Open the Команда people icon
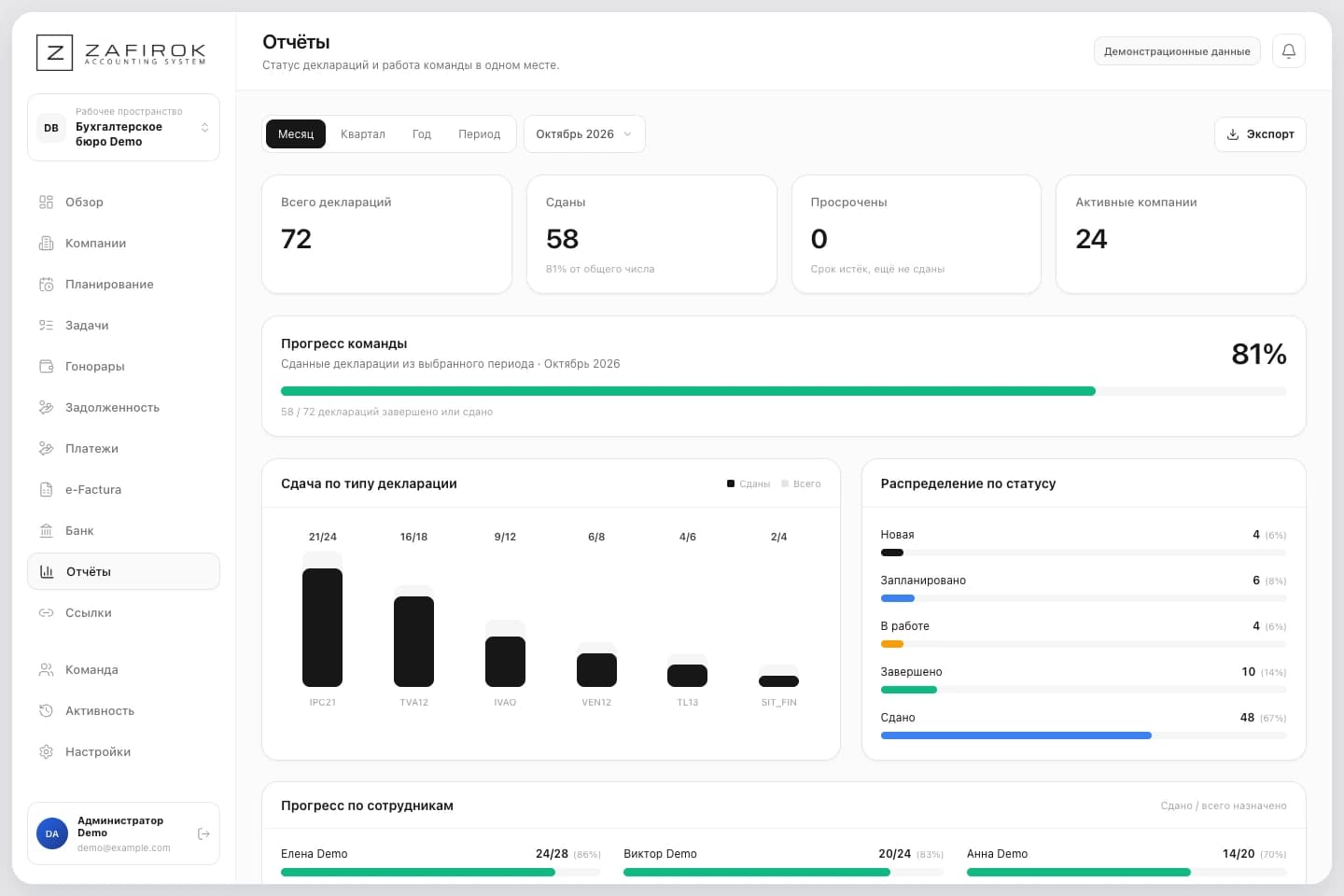 [x=46, y=669]
